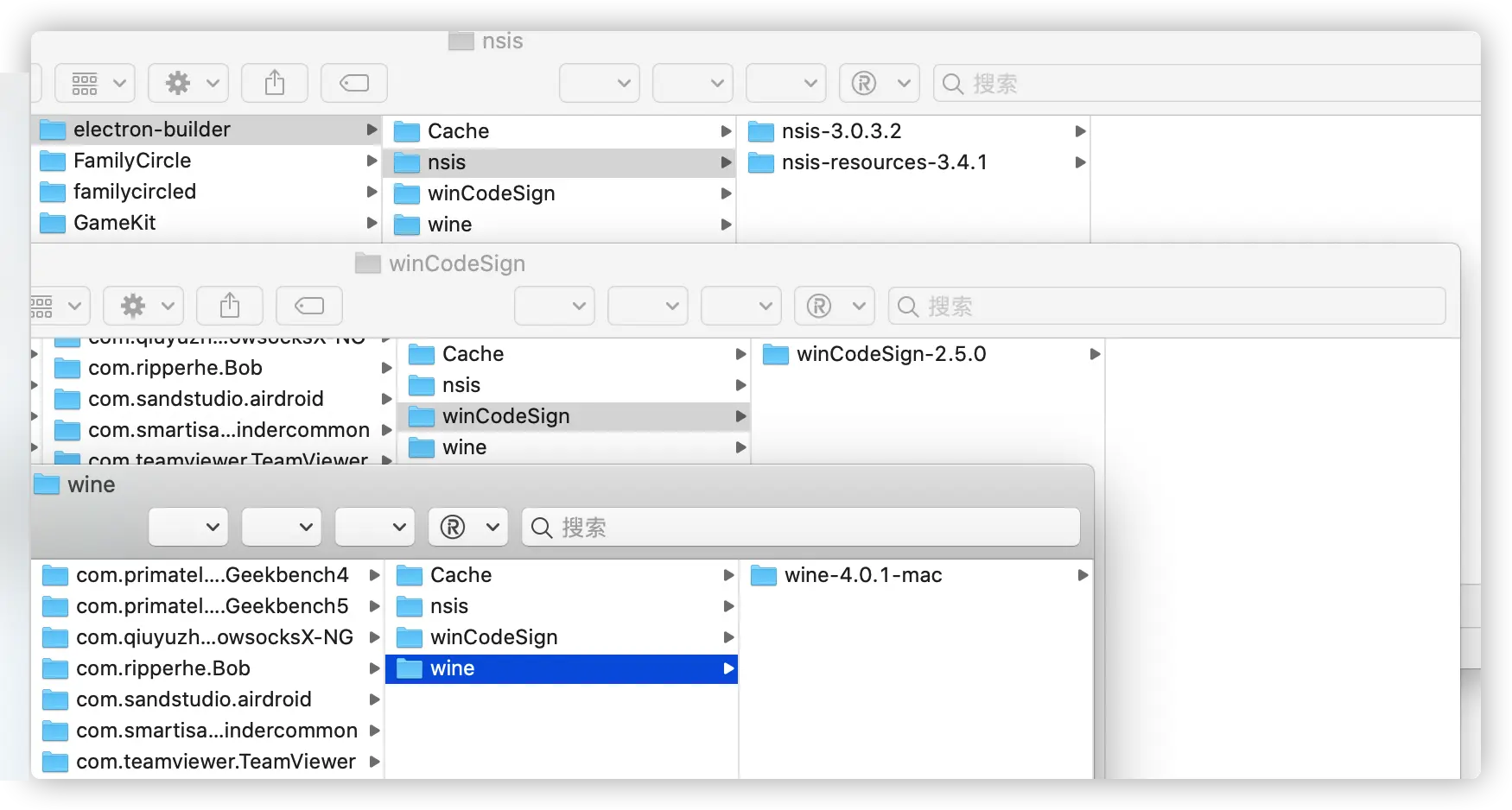Select familycircled folder in nsis window

tap(135, 192)
